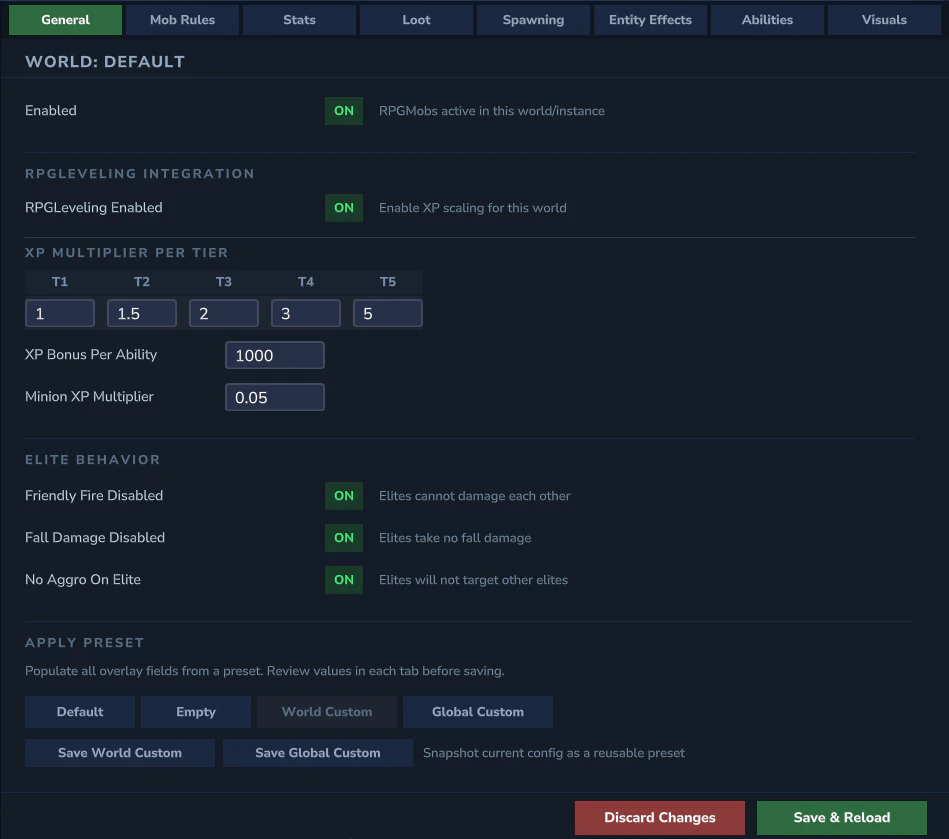The height and width of the screenshot is (839, 949).
Task: Apply the Global Custom preset
Action: pos(478,712)
